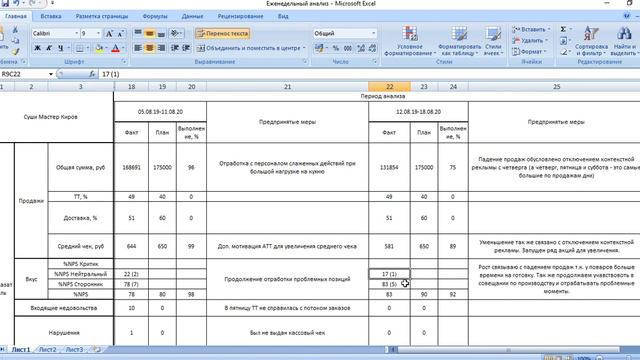The width and height of the screenshot is (640, 360).
Task: Toggle center horizontal alignment
Action: 150,48
